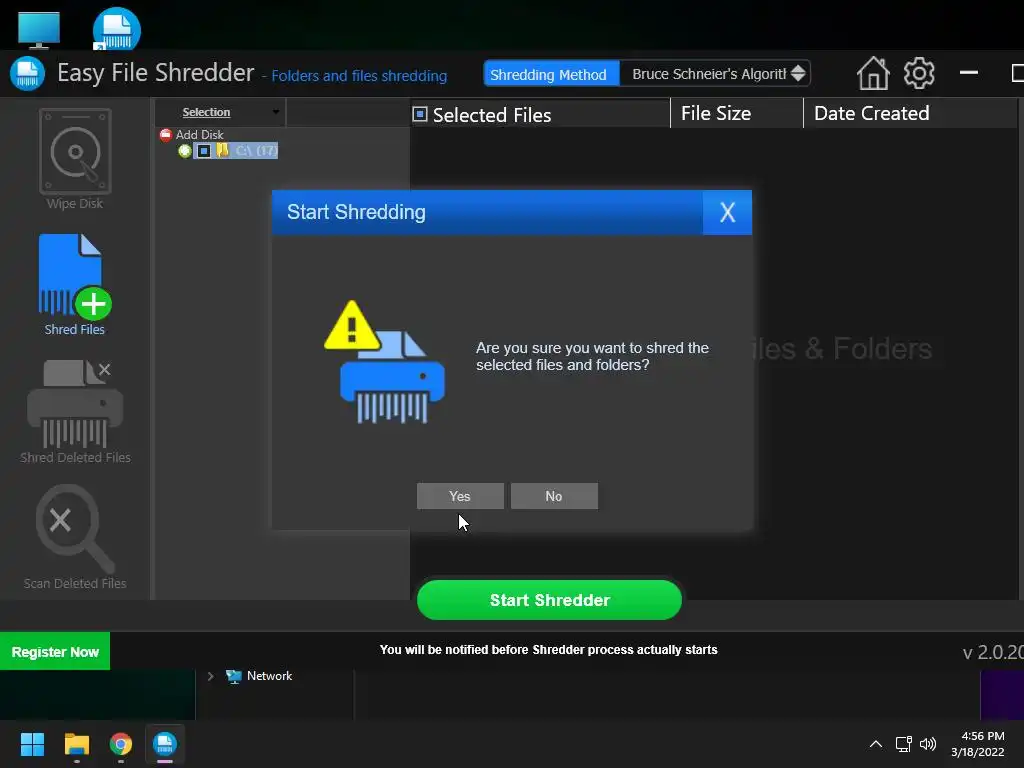Open File Explorer from the taskbar
1024x768 pixels.
(x=76, y=744)
